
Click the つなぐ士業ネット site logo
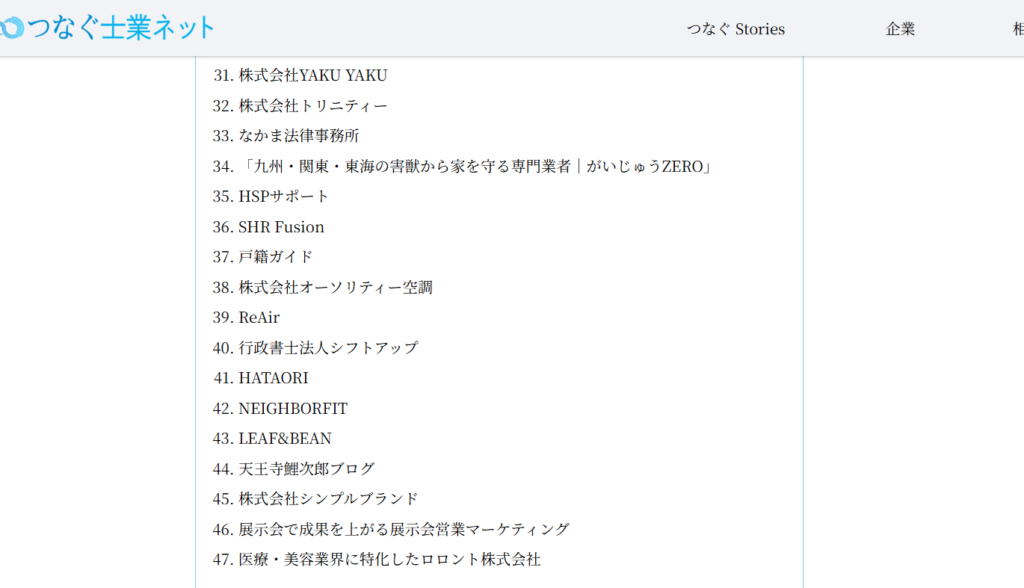(108, 28)
